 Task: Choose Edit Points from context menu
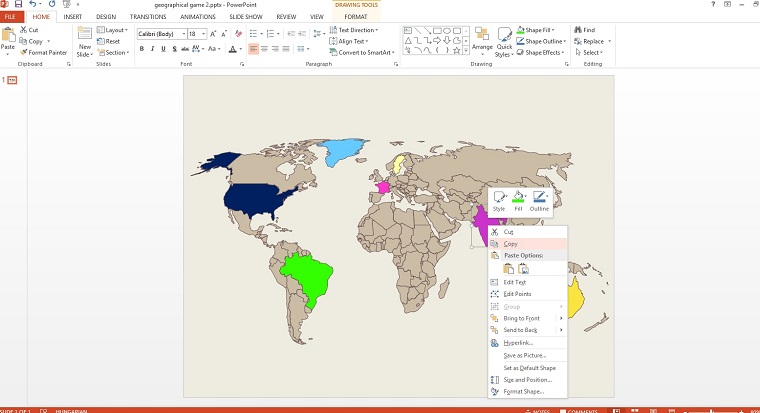(x=517, y=294)
